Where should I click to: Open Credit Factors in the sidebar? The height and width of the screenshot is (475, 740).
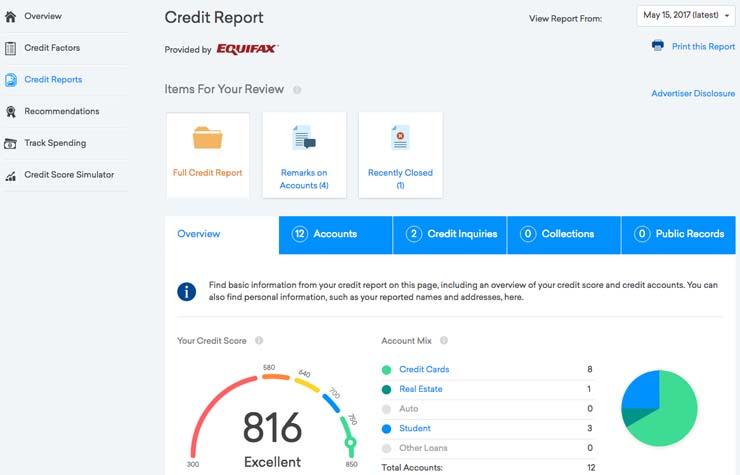[52, 48]
